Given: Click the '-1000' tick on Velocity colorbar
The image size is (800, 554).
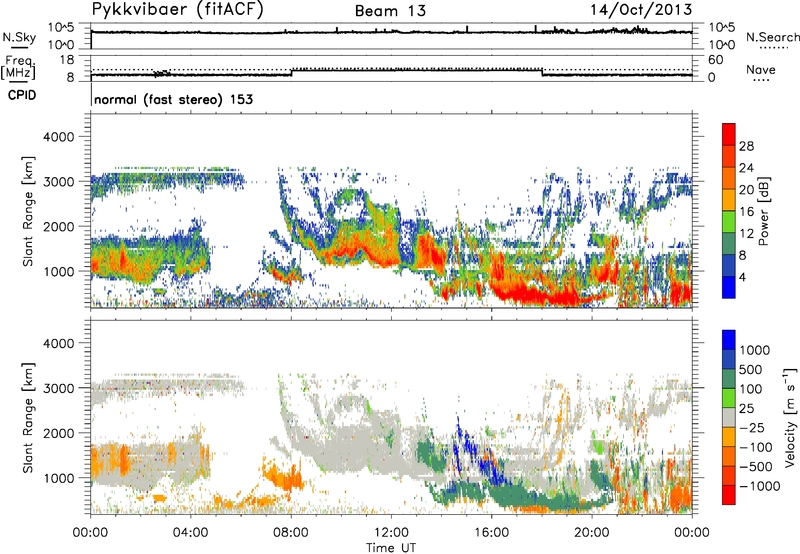Looking at the screenshot, I should pos(760,486).
